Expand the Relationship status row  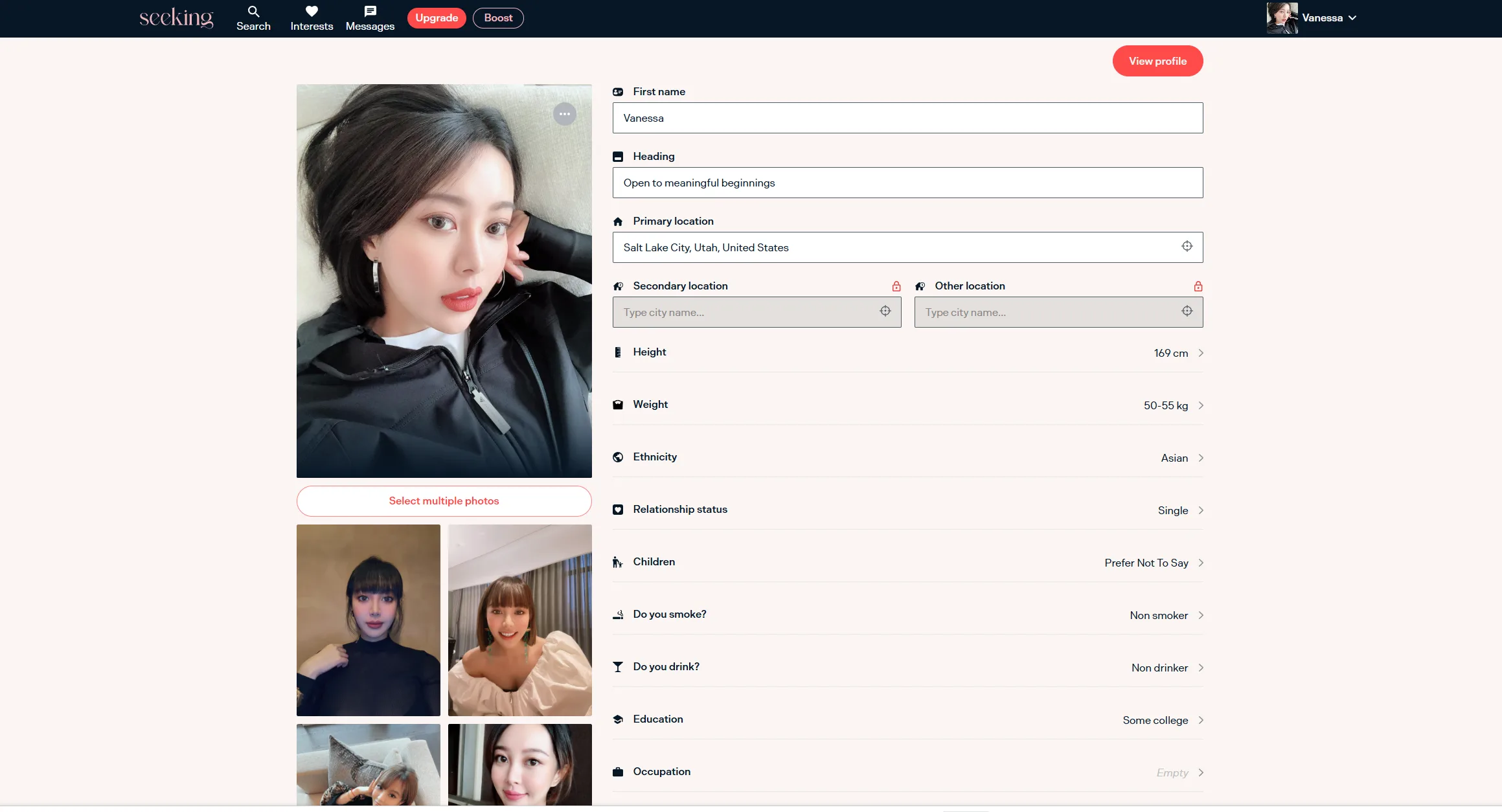pyautogui.click(x=1200, y=510)
